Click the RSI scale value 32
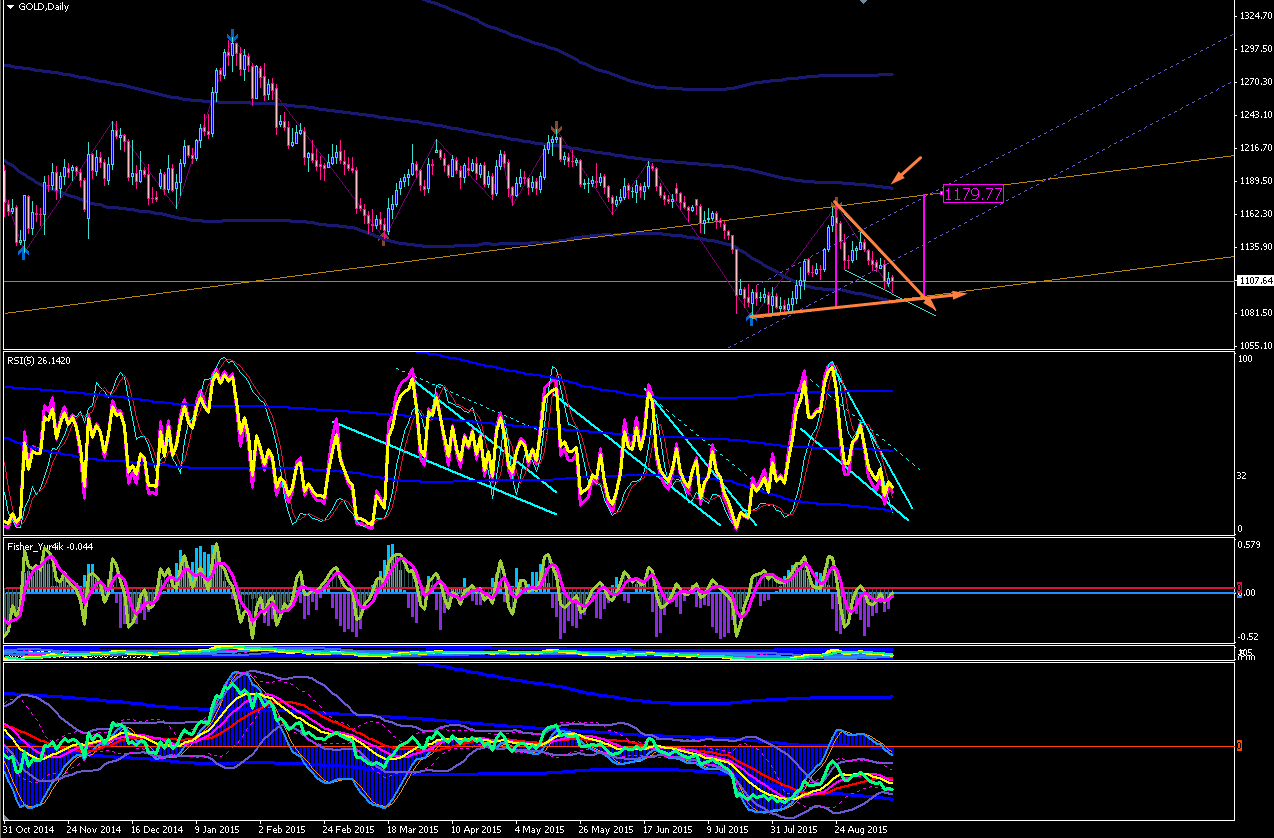Viewport: 1274px width, 838px height. point(1243,477)
